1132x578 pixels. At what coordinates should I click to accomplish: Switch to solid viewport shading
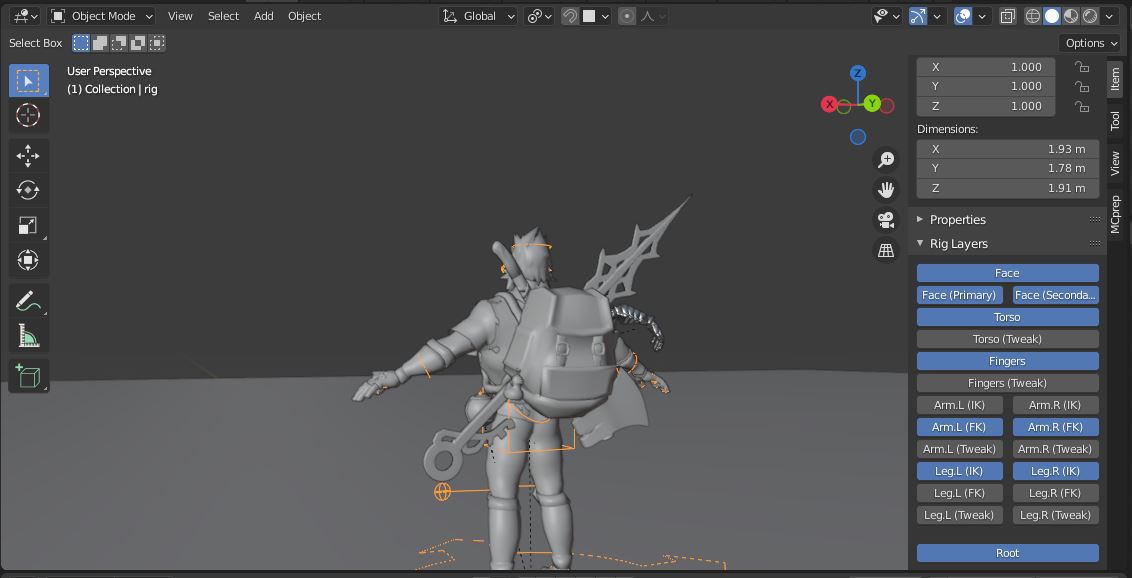1052,16
